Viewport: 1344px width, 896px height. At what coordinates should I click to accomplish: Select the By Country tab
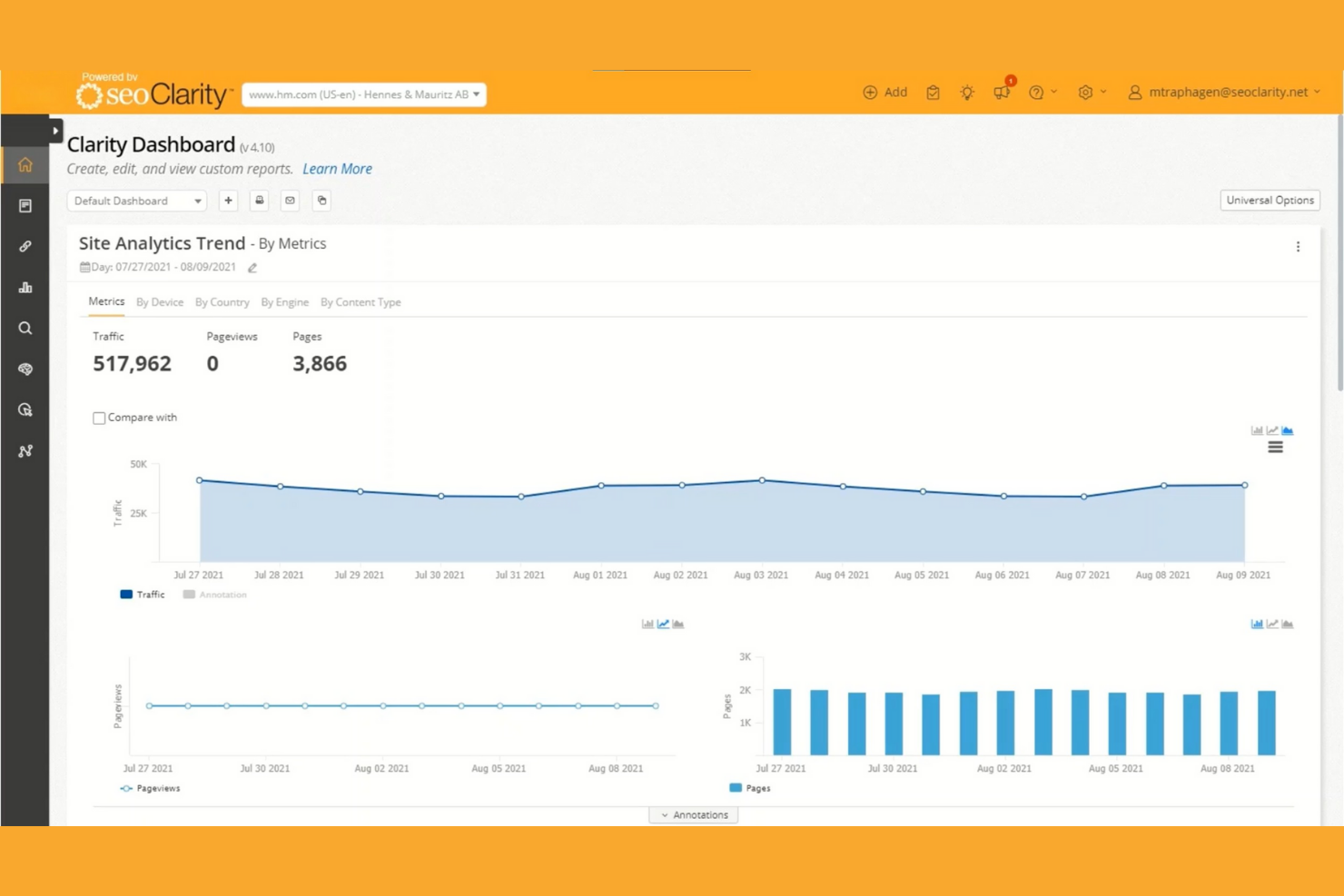coord(222,301)
